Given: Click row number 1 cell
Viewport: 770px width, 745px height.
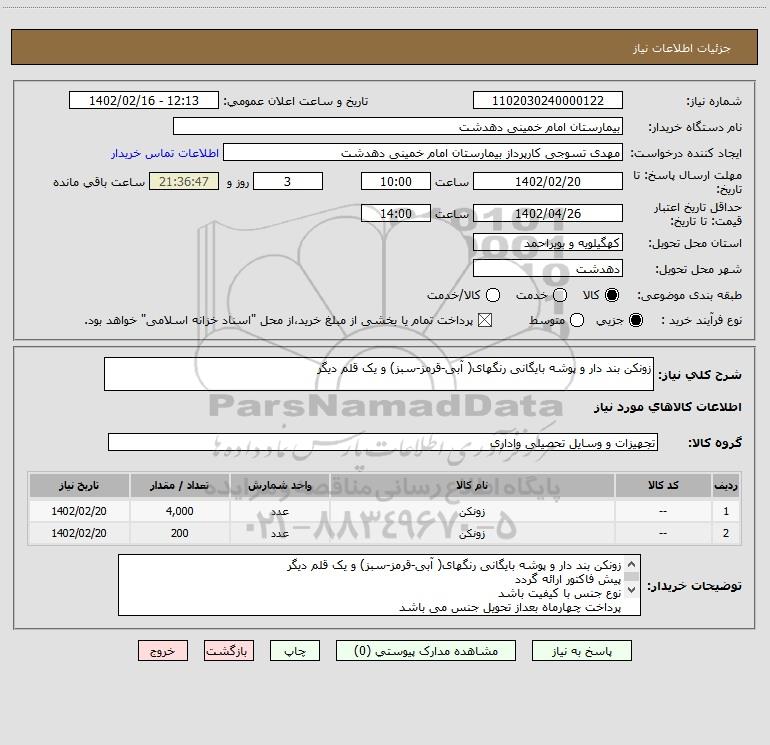Looking at the screenshot, I should tap(726, 511).
